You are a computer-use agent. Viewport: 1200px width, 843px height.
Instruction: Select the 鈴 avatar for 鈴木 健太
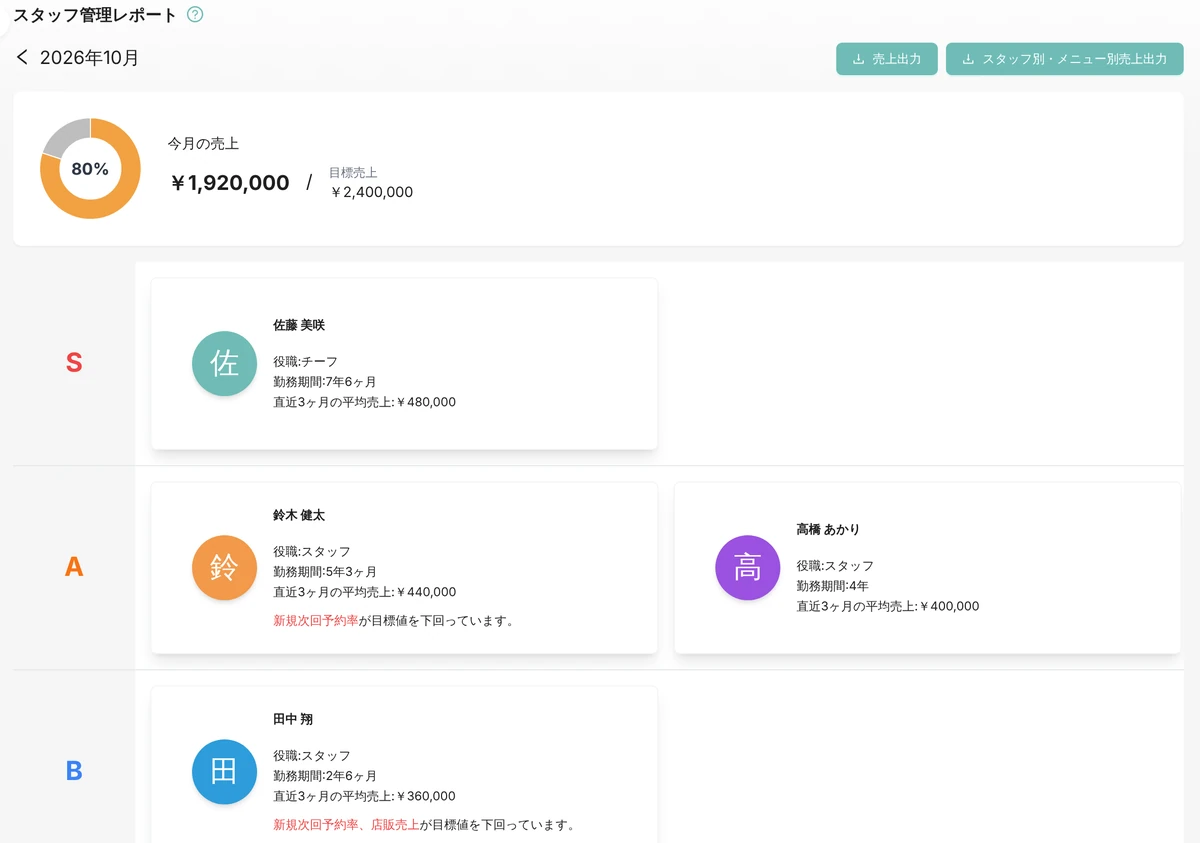(x=225, y=567)
